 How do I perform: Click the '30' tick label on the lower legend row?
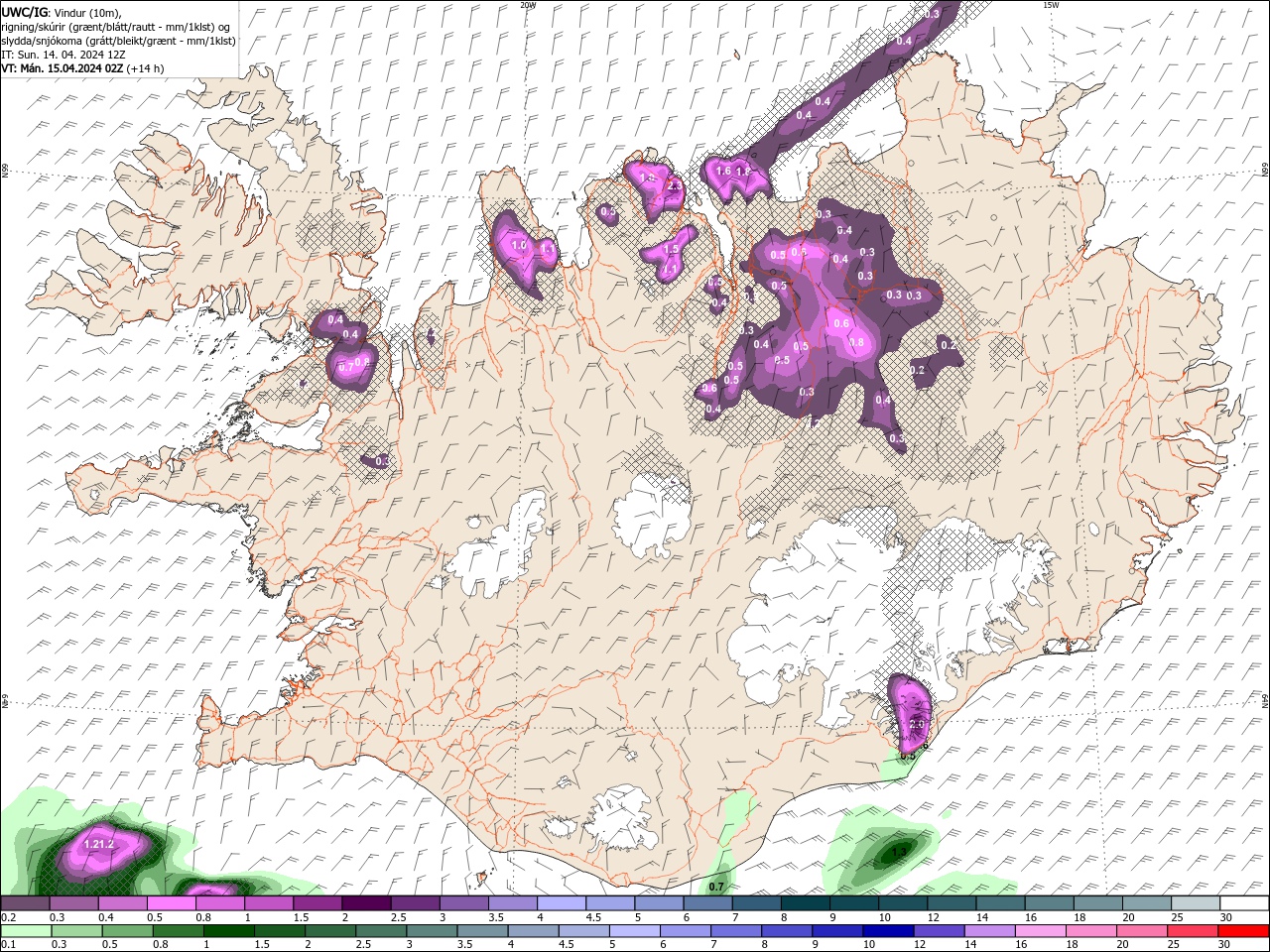pyautogui.click(x=1224, y=945)
